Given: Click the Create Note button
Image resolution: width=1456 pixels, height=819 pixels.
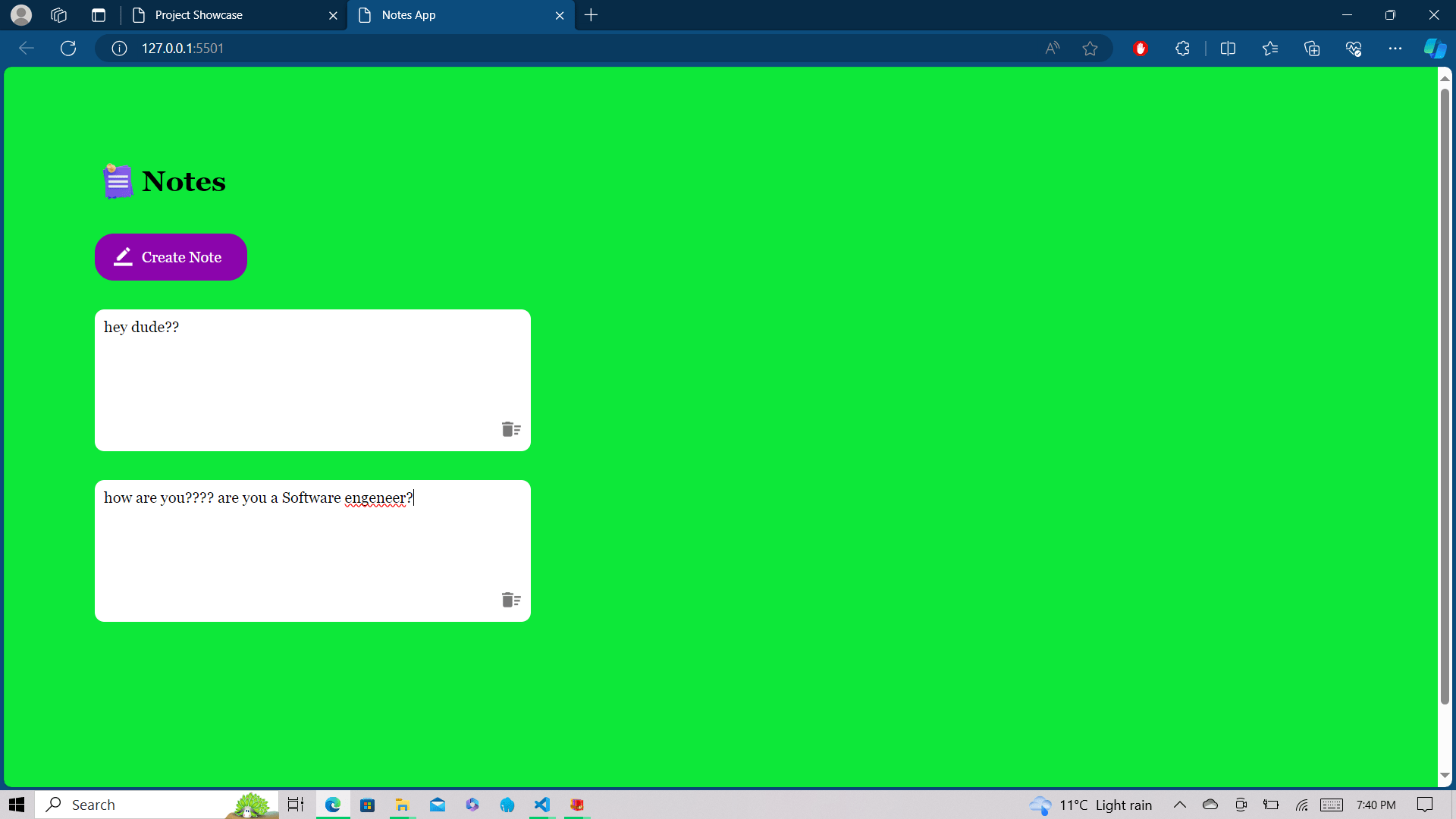Looking at the screenshot, I should (x=171, y=257).
